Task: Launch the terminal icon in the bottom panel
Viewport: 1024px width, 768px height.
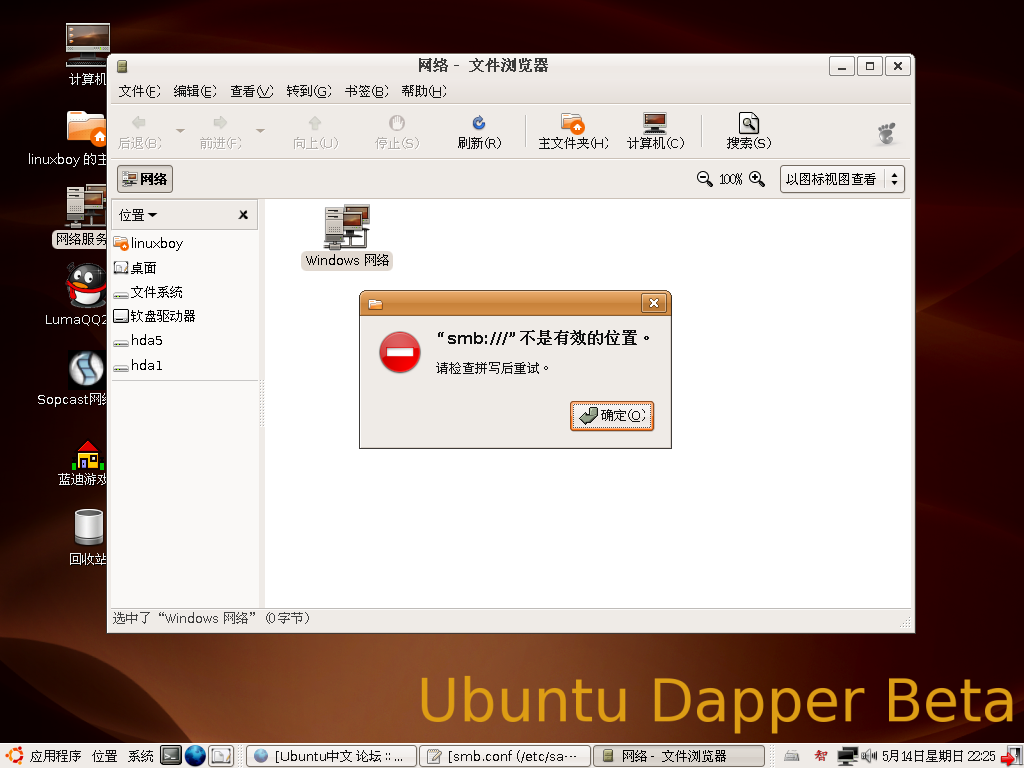Action: [170, 756]
